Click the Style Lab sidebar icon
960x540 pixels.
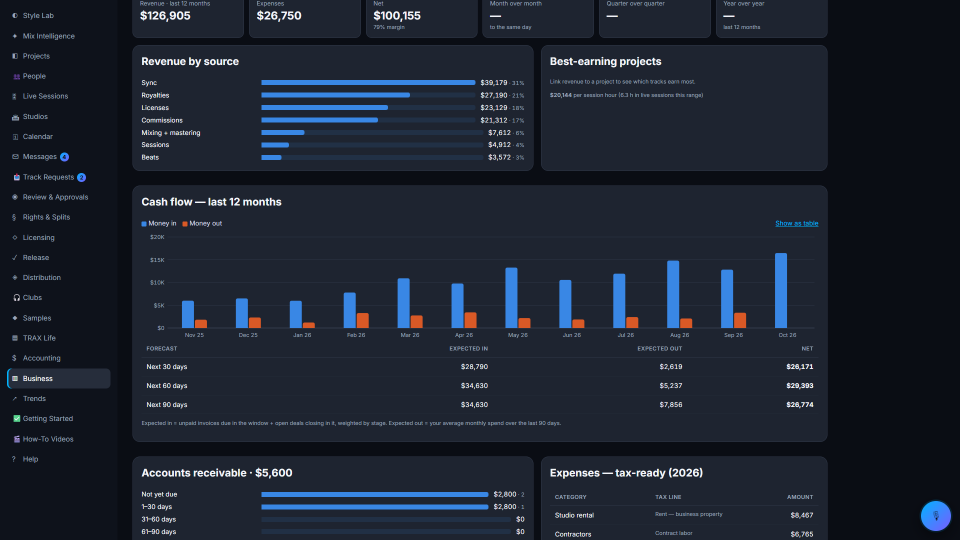pos(15,16)
